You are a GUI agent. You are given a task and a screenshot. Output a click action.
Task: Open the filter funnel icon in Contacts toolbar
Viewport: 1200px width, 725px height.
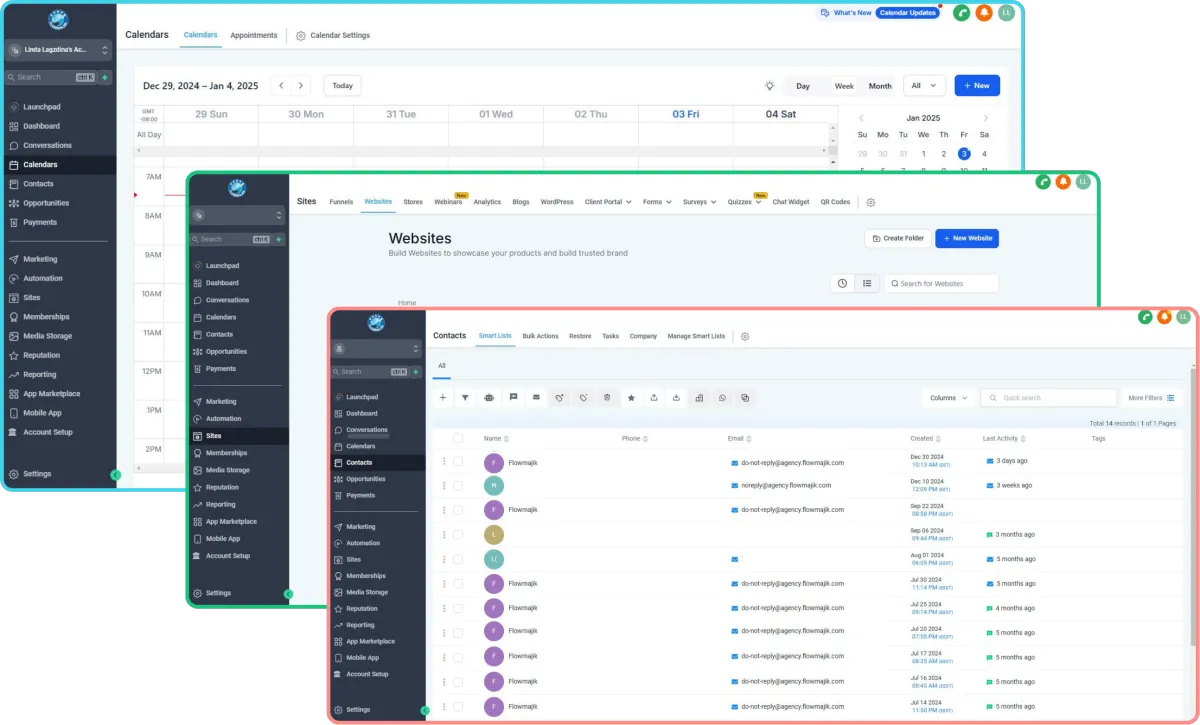pos(465,398)
